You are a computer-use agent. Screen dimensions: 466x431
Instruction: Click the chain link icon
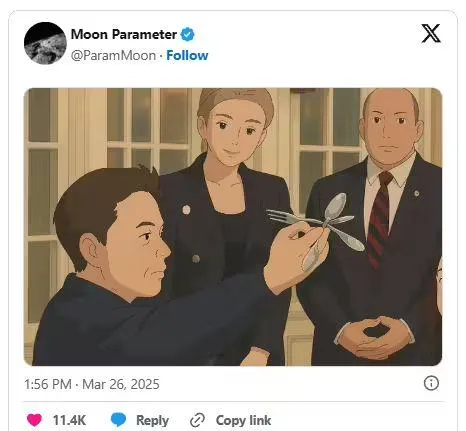[197, 420]
